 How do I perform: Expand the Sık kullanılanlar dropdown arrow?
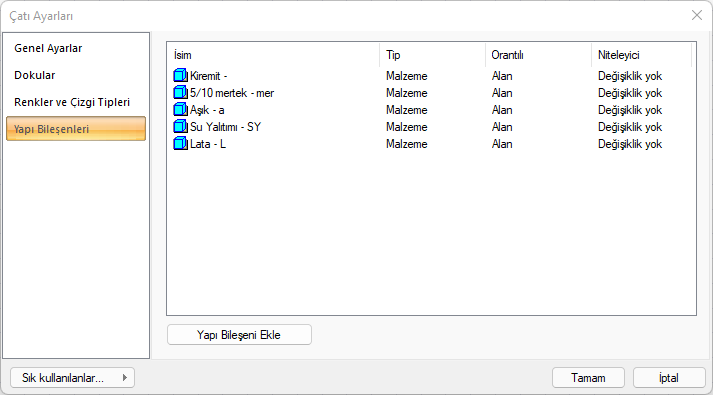125,378
